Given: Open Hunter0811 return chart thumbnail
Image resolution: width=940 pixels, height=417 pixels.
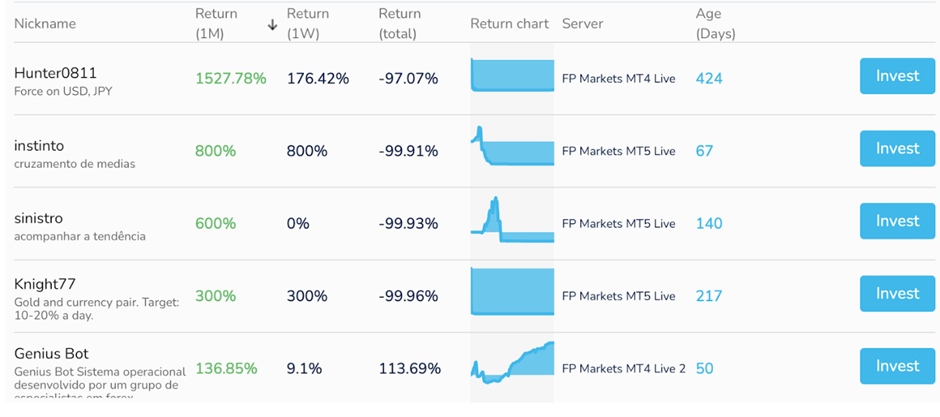Looking at the screenshot, I should pos(513,75).
